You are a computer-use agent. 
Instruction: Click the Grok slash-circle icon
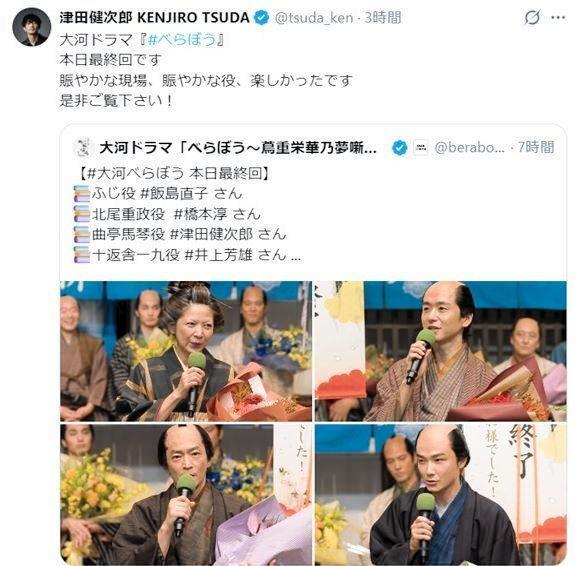point(532,17)
